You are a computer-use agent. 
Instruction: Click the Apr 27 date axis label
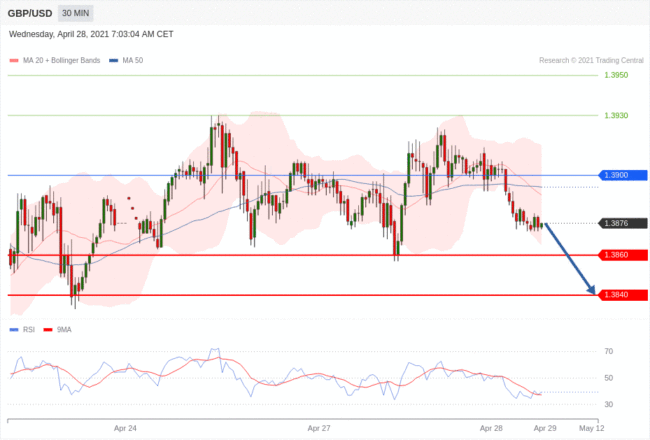tap(319, 428)
